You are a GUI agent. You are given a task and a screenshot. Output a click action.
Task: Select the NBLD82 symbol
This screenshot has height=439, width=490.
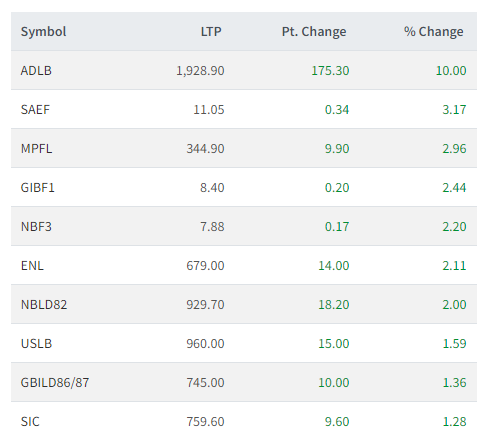(44, 305)
